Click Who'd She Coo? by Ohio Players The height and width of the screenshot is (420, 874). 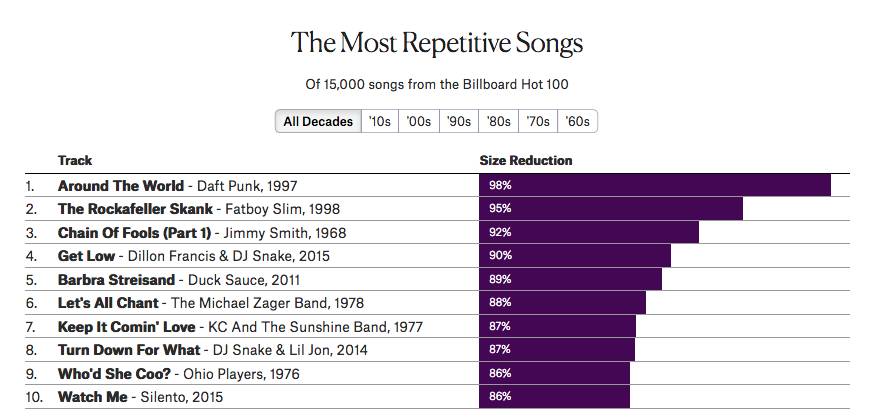[113, 374]
